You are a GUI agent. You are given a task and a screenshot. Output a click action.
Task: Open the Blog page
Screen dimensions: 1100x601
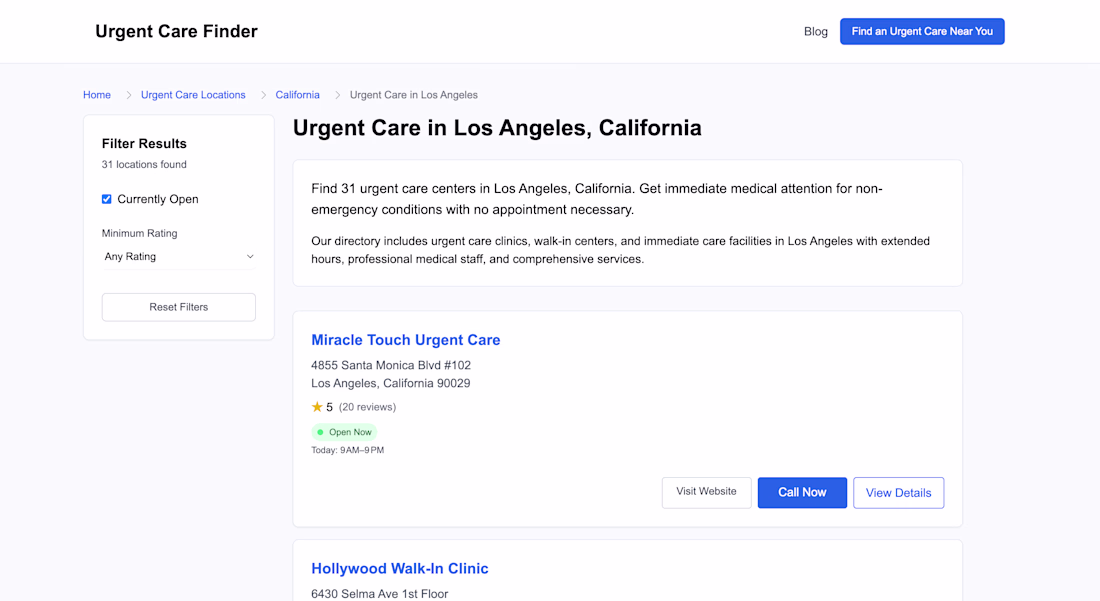coord(816,32)
